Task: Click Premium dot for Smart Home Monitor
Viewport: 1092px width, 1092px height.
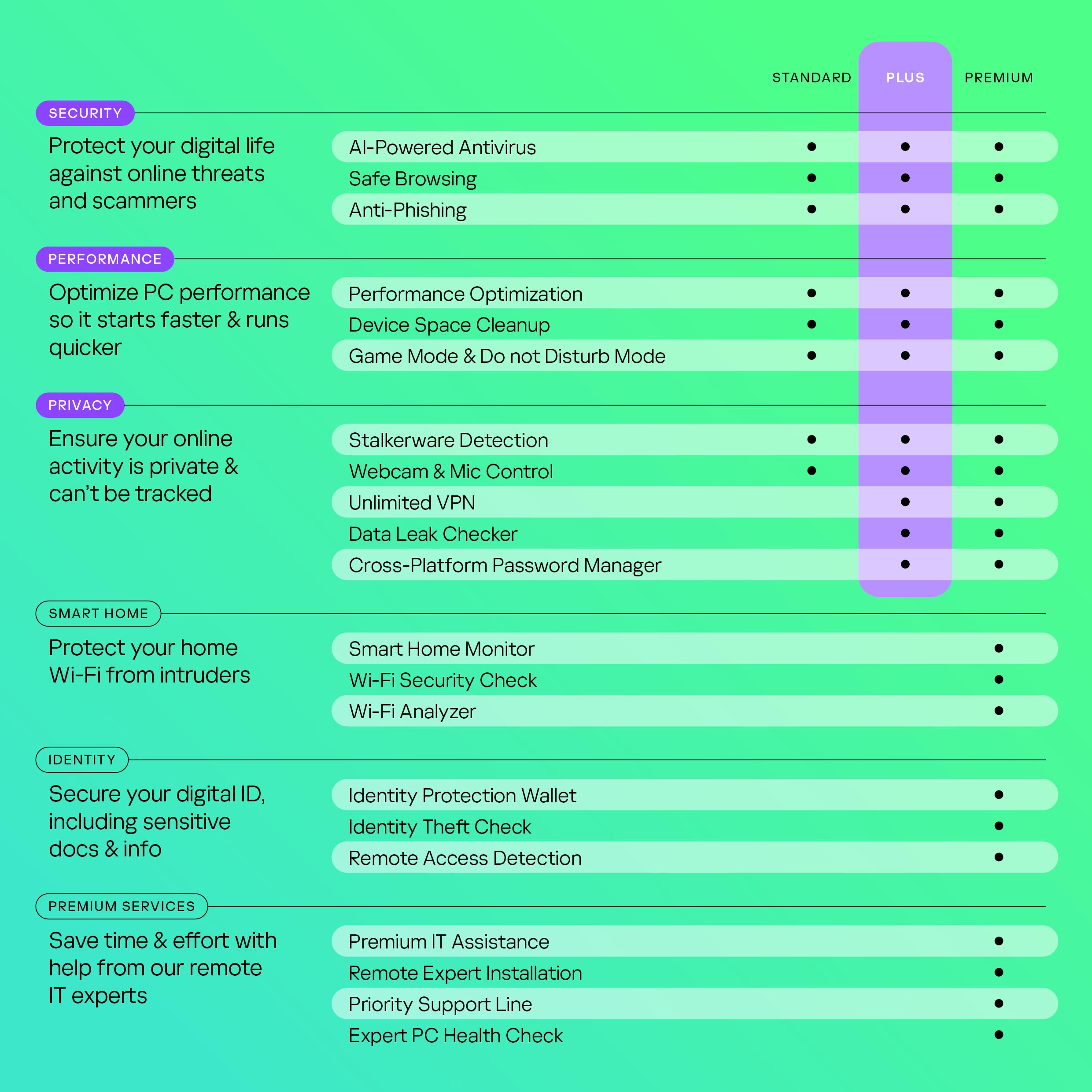Action: click(x=999, y=648)
